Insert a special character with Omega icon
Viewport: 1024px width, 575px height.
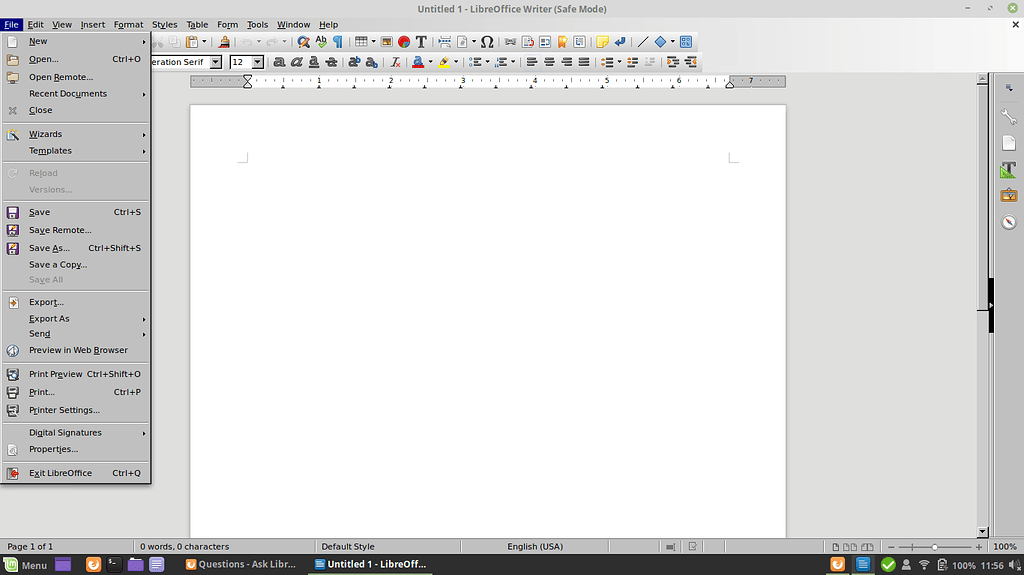click(x=487, y=42)
